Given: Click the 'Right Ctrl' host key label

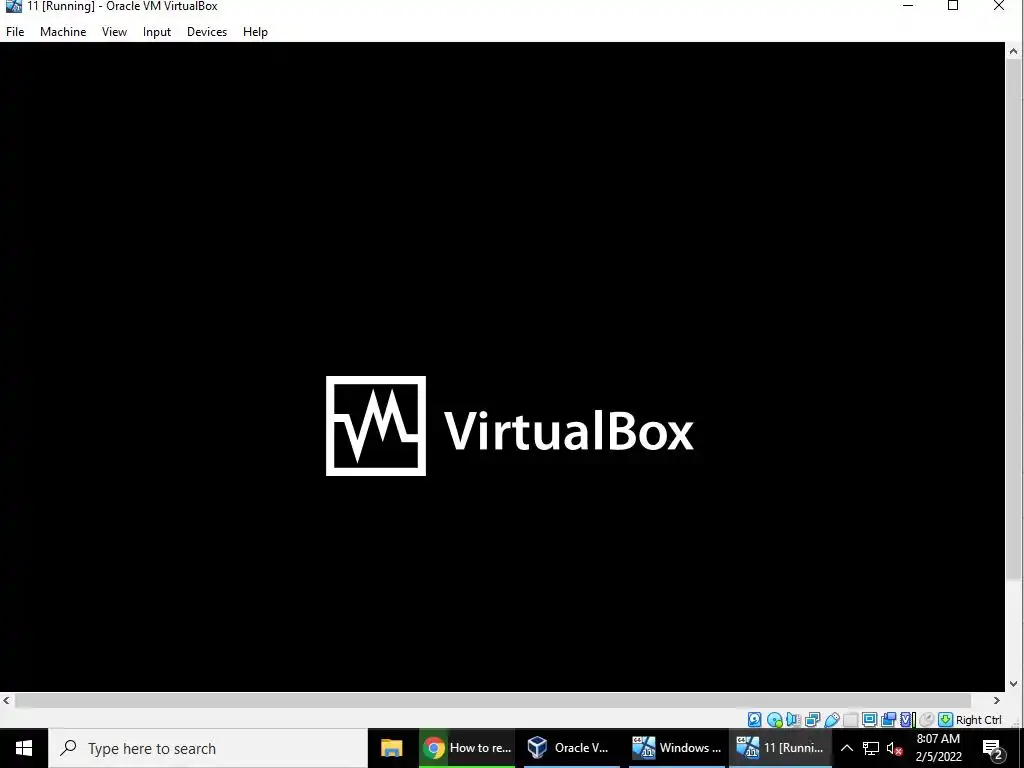Looking at the screenshot, I should 978,720.
